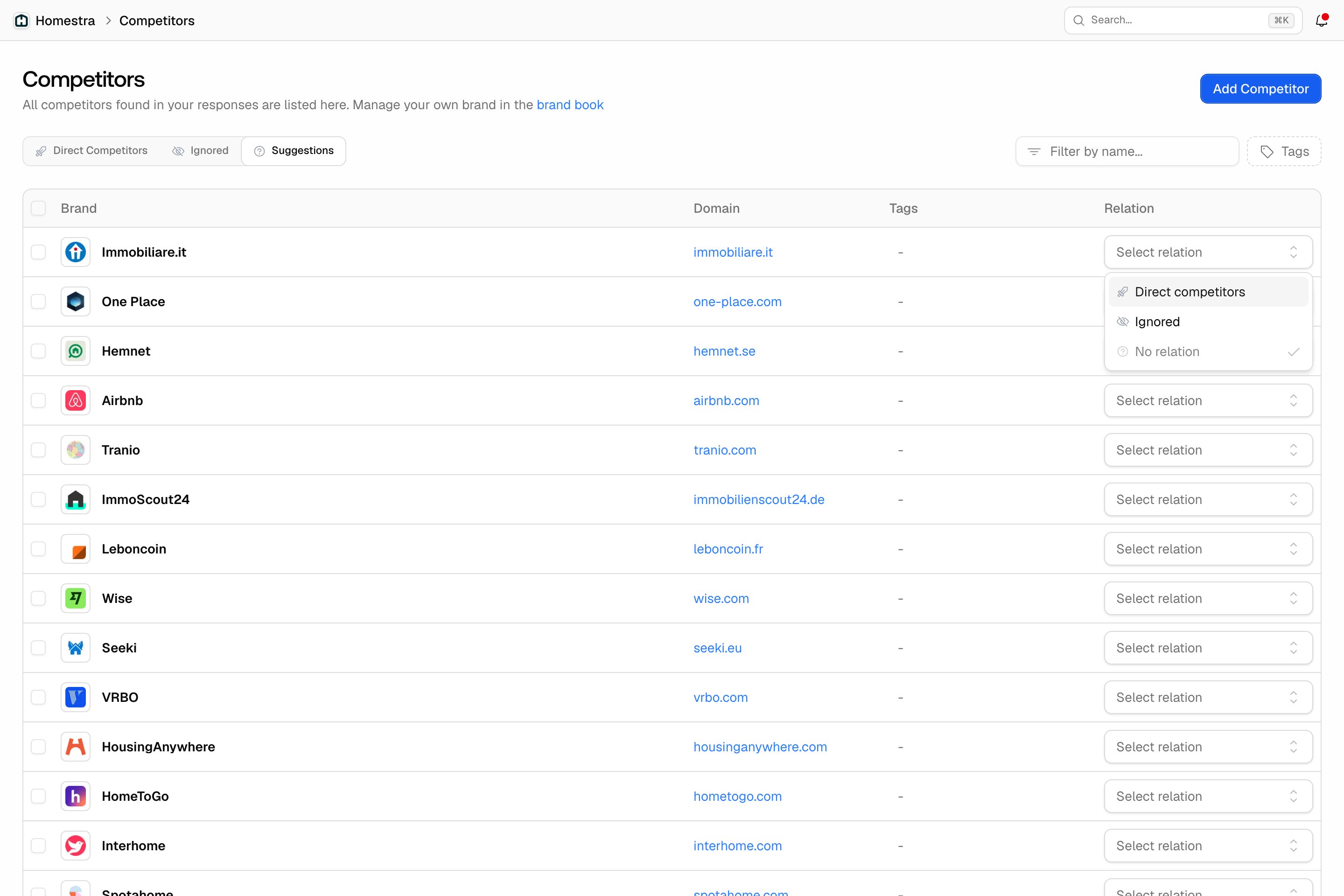Screen dimensions: 1344x896
Task: Click the Homestra logo icon
Action: [21, 21]
